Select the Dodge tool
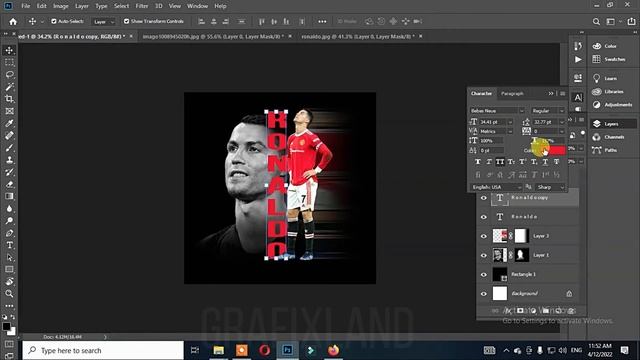 [9, 221]
